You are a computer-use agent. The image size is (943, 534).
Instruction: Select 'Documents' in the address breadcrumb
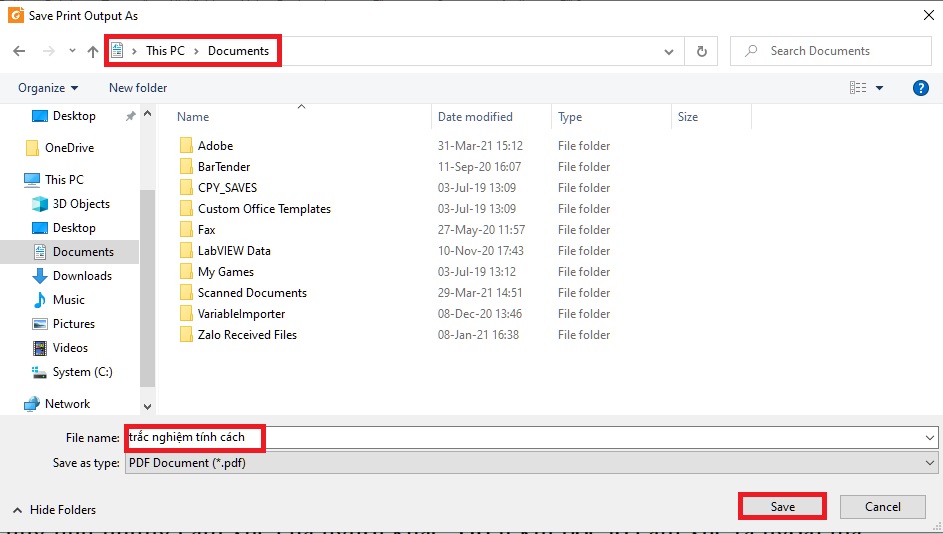point(238,51)
